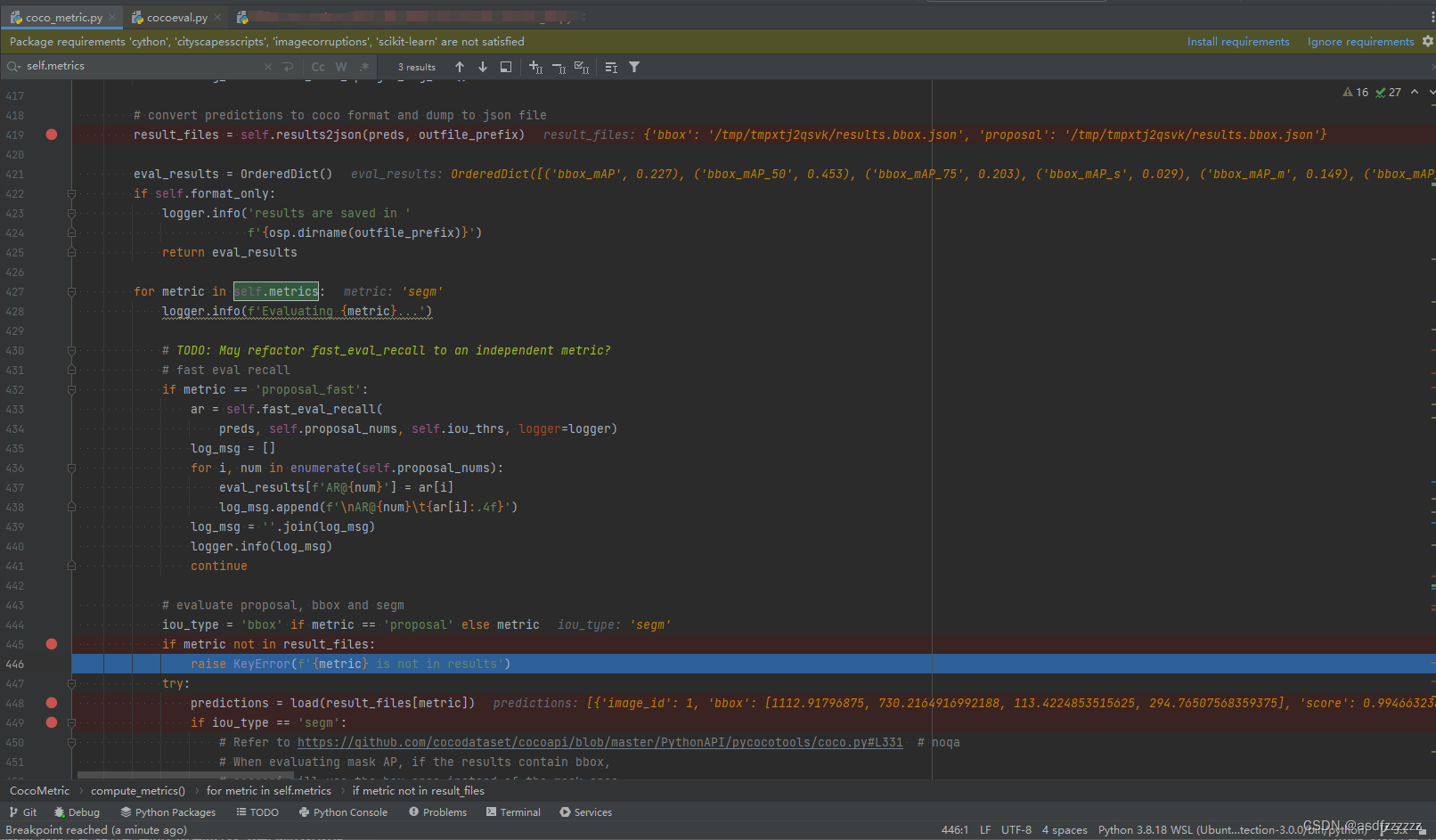This screenshot has width=1436, height=840.
Task: Open the github cocoapi URL in comment
Action: point(600,742)
